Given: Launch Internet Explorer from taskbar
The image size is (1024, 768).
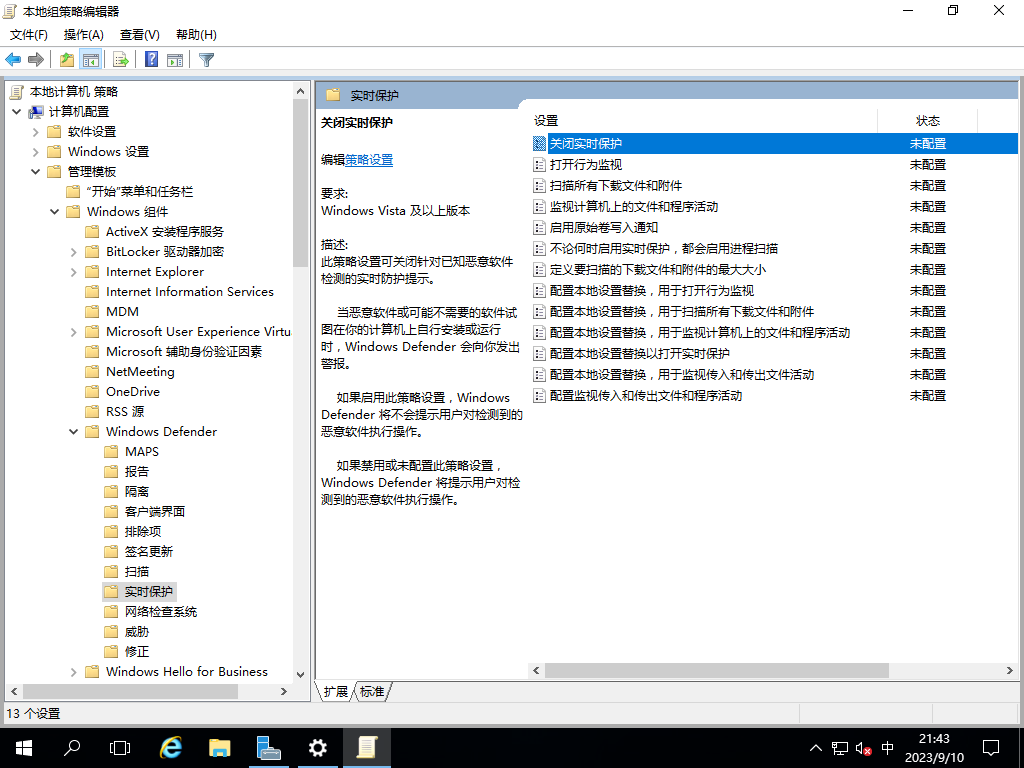Looking at the screenshot, I should coord(170,748).
